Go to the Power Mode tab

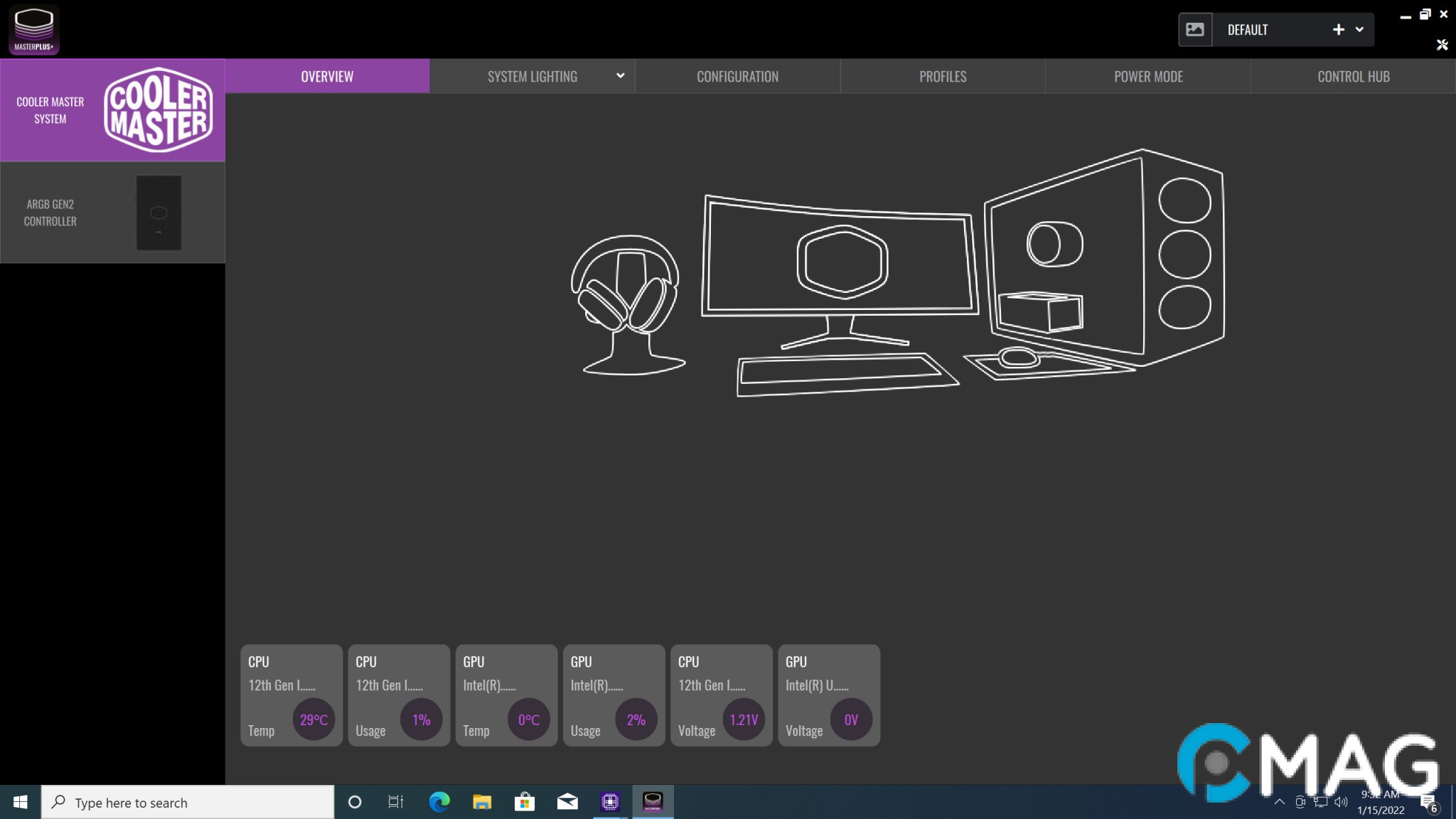[x=1147, y=77]
